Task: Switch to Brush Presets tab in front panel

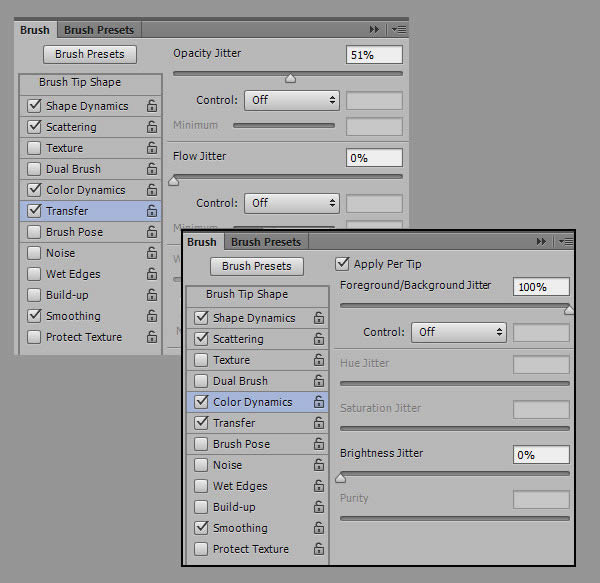Action: tap(265, 242)
